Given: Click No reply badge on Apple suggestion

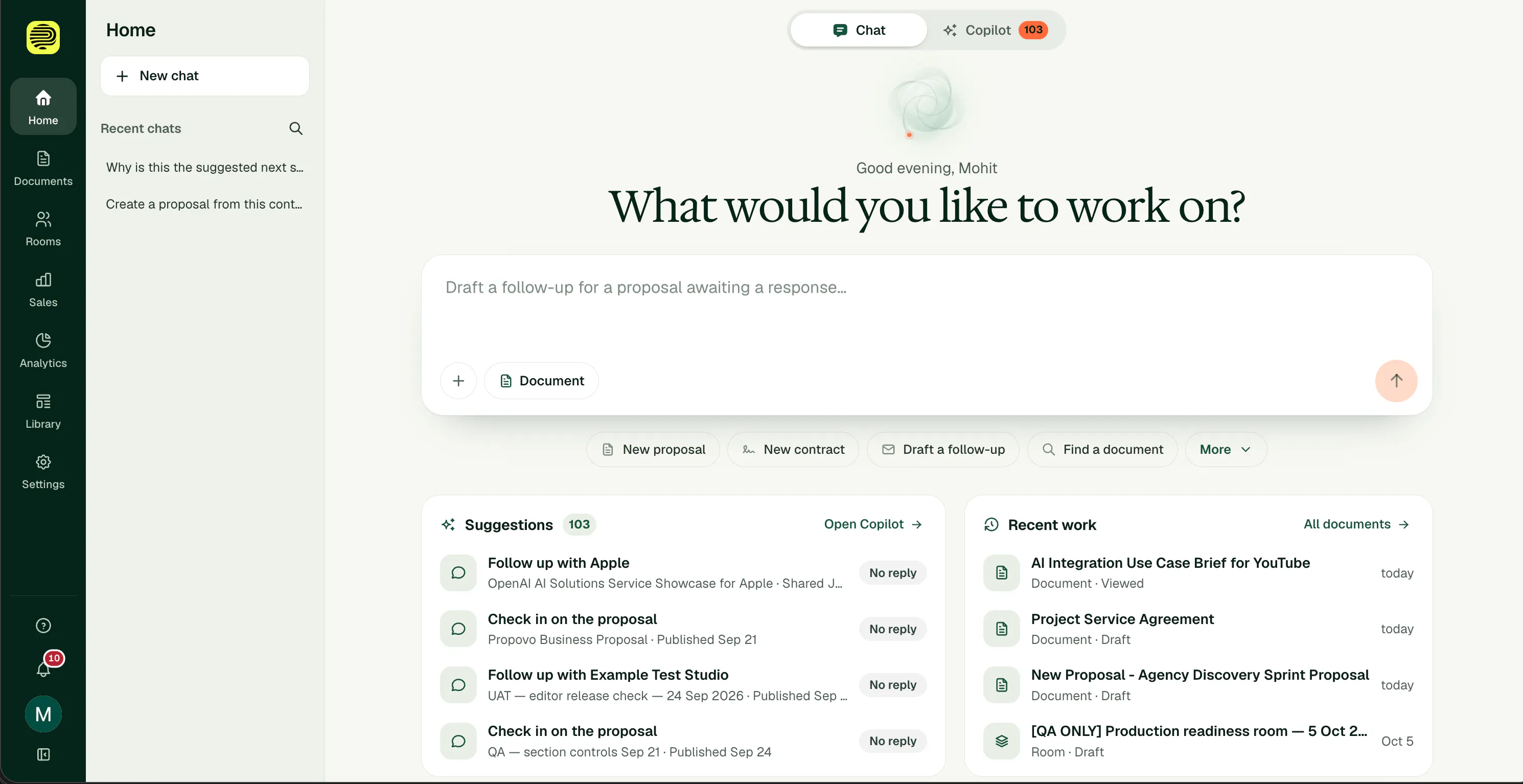Looking at the screenshot, I should [893, 573].
